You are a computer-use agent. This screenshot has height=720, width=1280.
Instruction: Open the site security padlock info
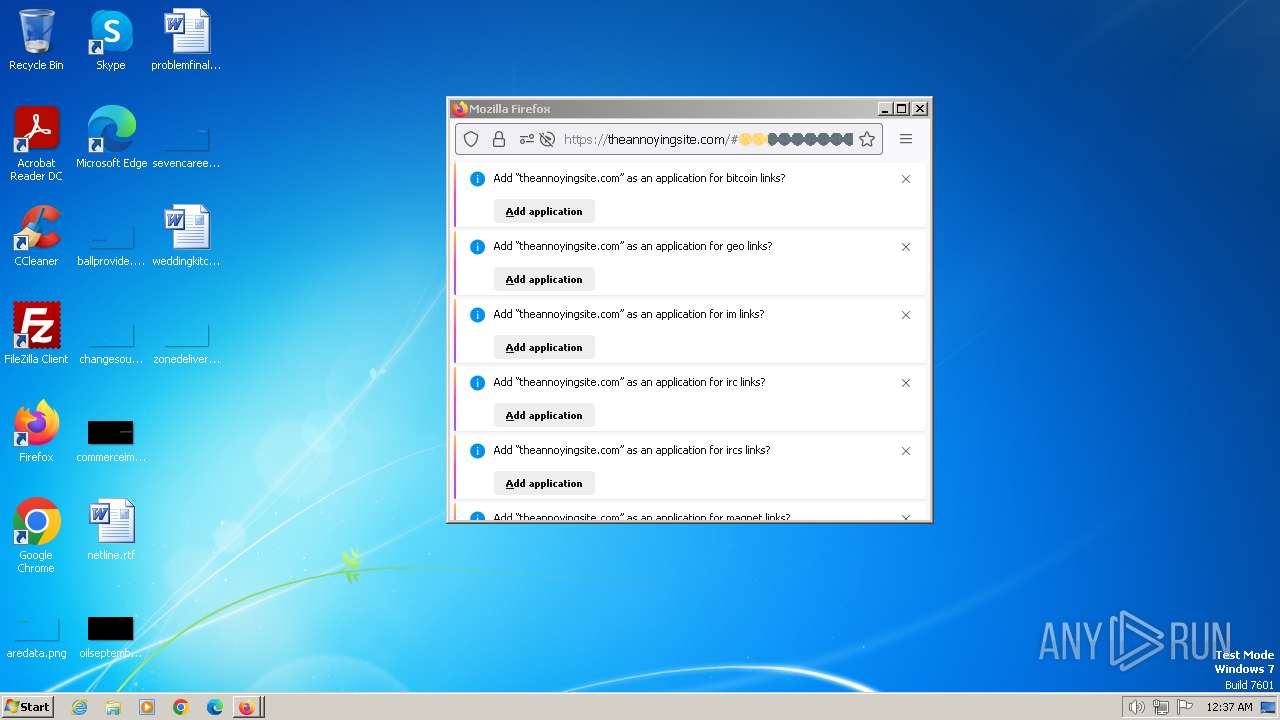[x=499, y=139]
